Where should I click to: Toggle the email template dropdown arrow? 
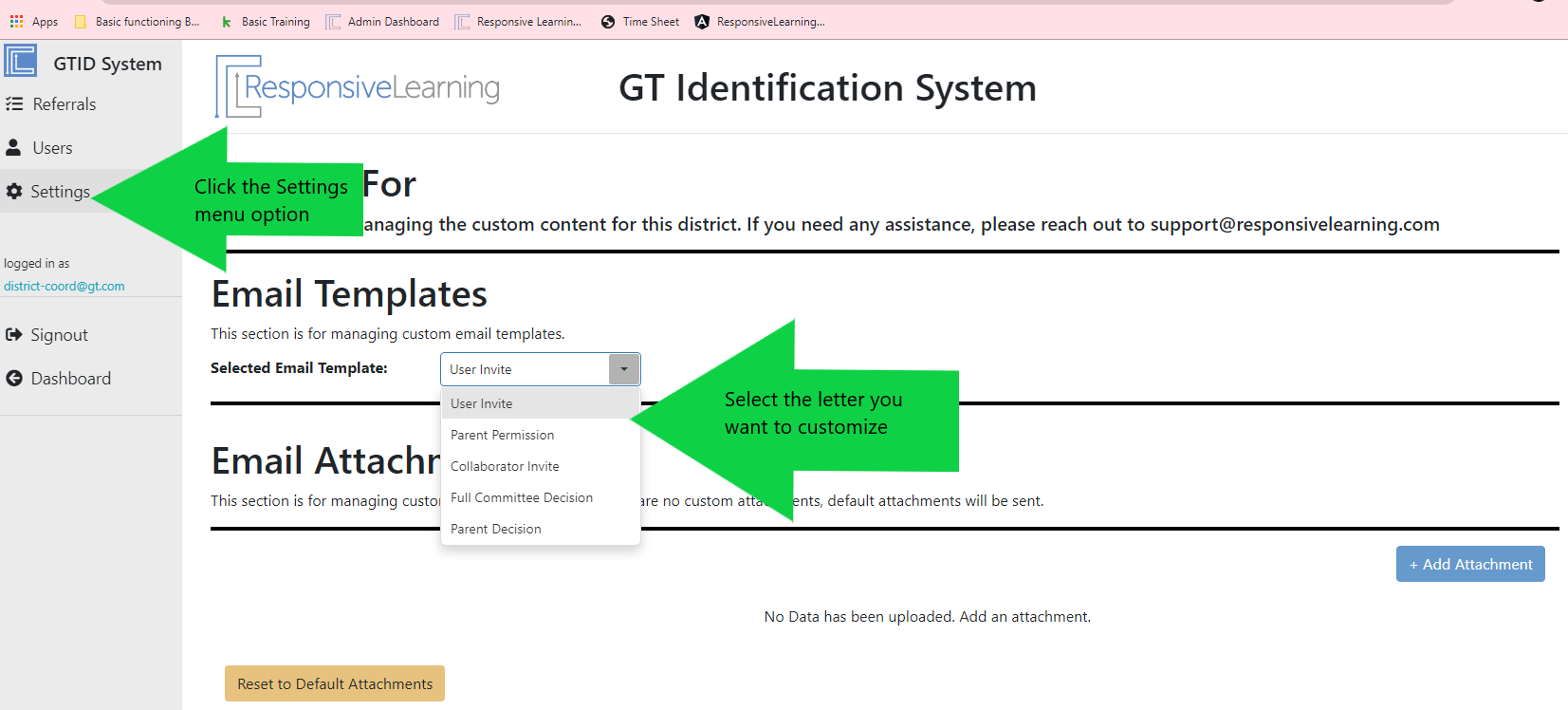(x=624, y=369)
